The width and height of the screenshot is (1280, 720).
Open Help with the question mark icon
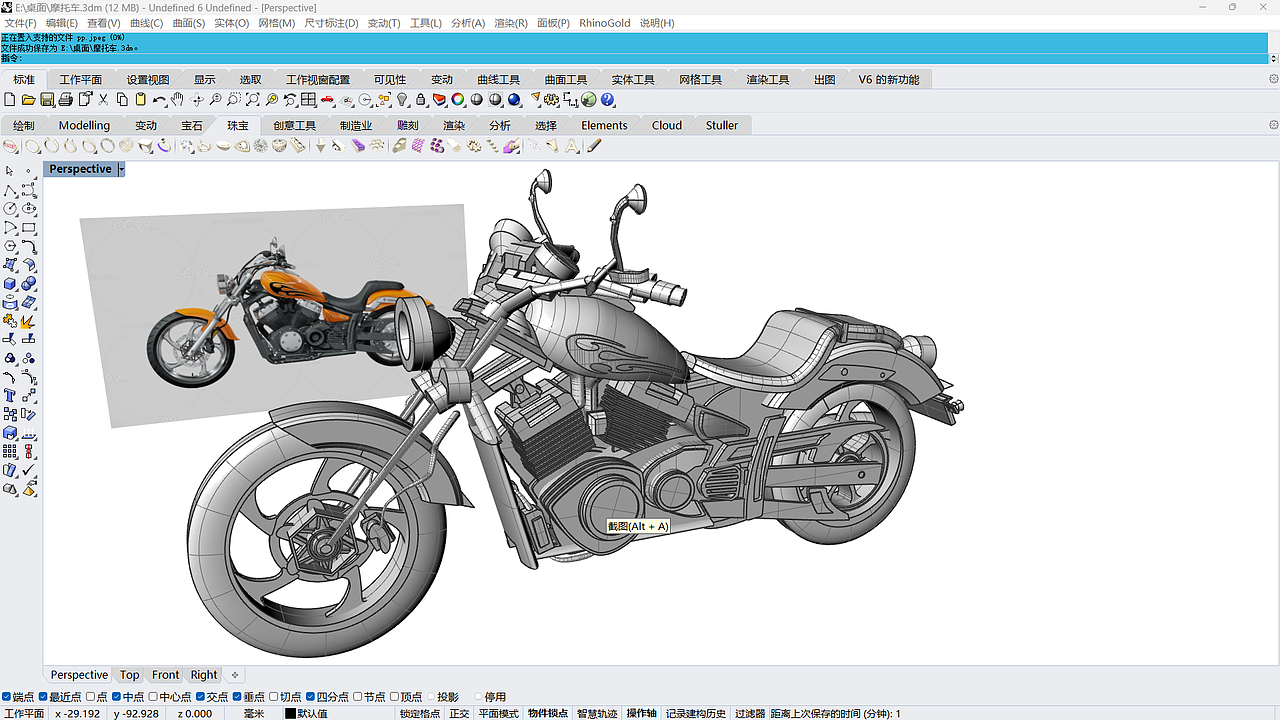608,100
